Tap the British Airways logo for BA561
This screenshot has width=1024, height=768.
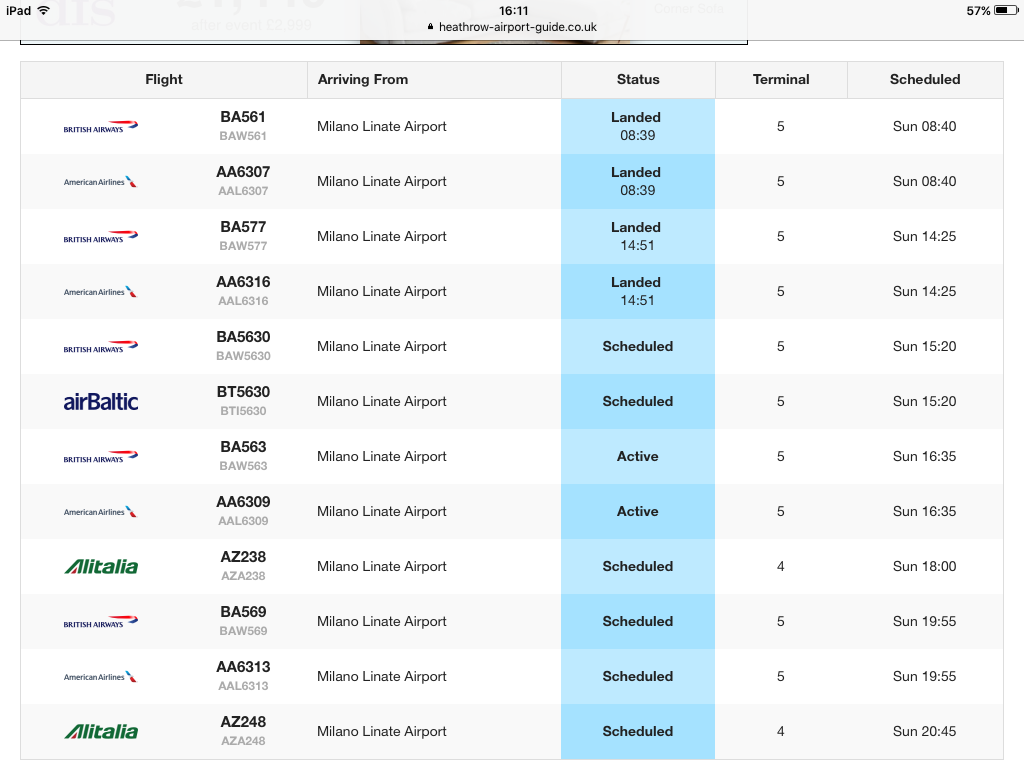101,126
